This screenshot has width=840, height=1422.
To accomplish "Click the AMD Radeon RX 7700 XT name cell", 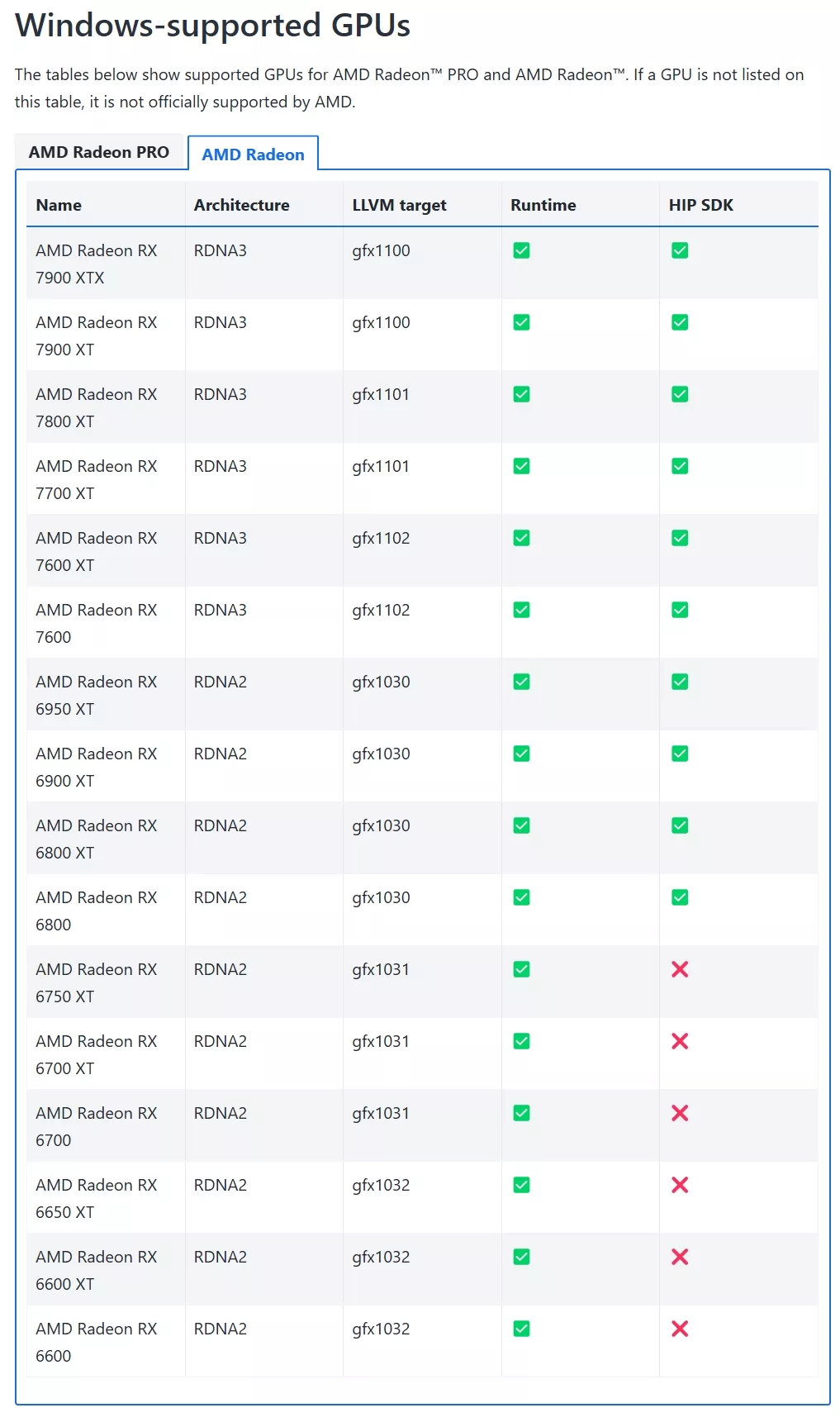I will pos(96,479).
